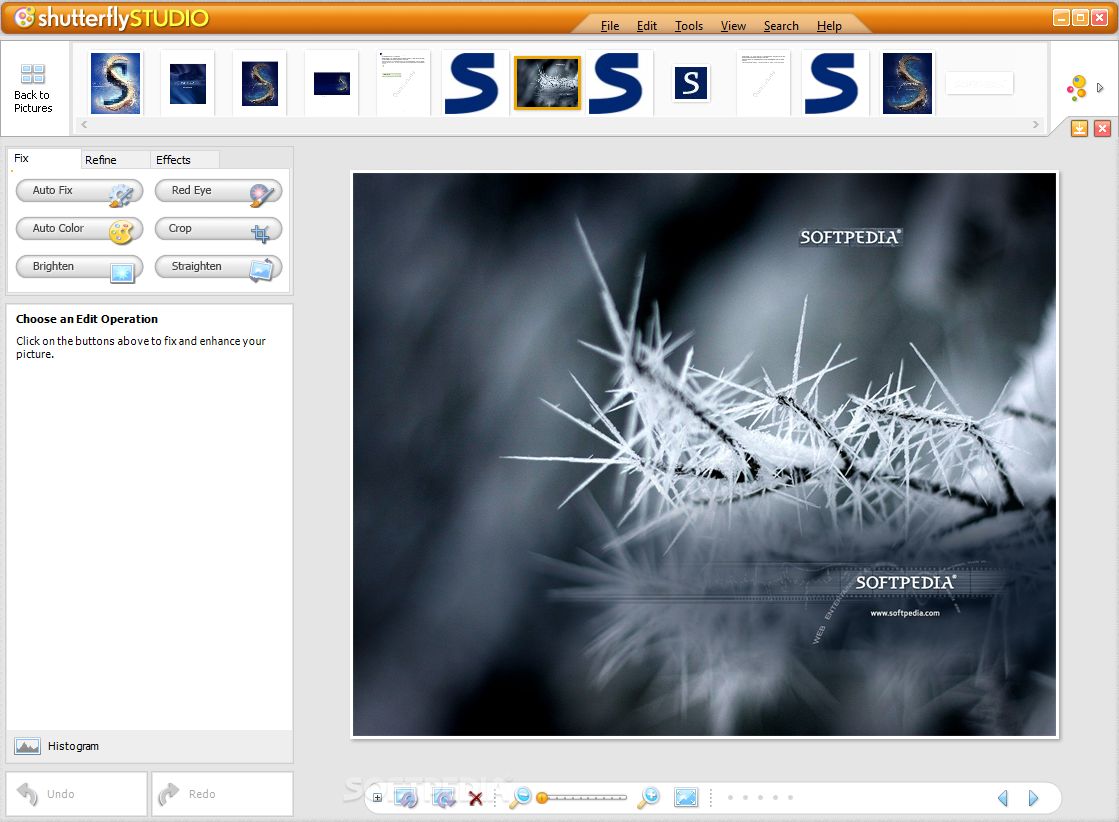Click the main frosty branch picture
Screen dimensions: 1119x822
pos(704,455)
